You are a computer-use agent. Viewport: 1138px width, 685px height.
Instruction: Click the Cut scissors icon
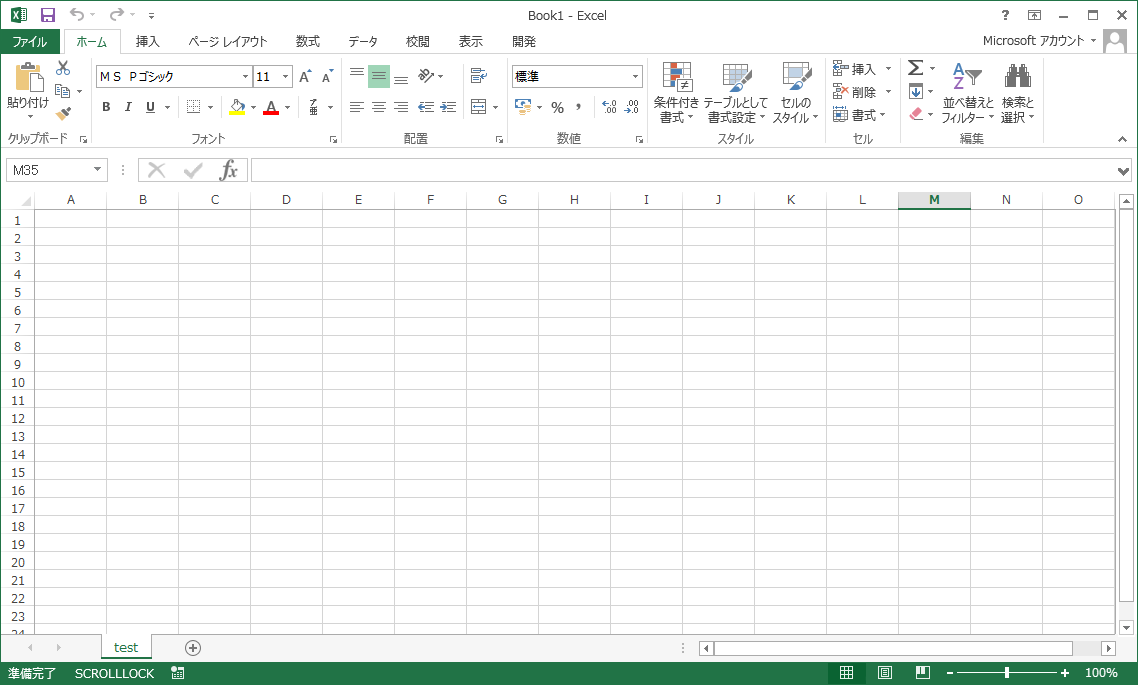point(63,68)
